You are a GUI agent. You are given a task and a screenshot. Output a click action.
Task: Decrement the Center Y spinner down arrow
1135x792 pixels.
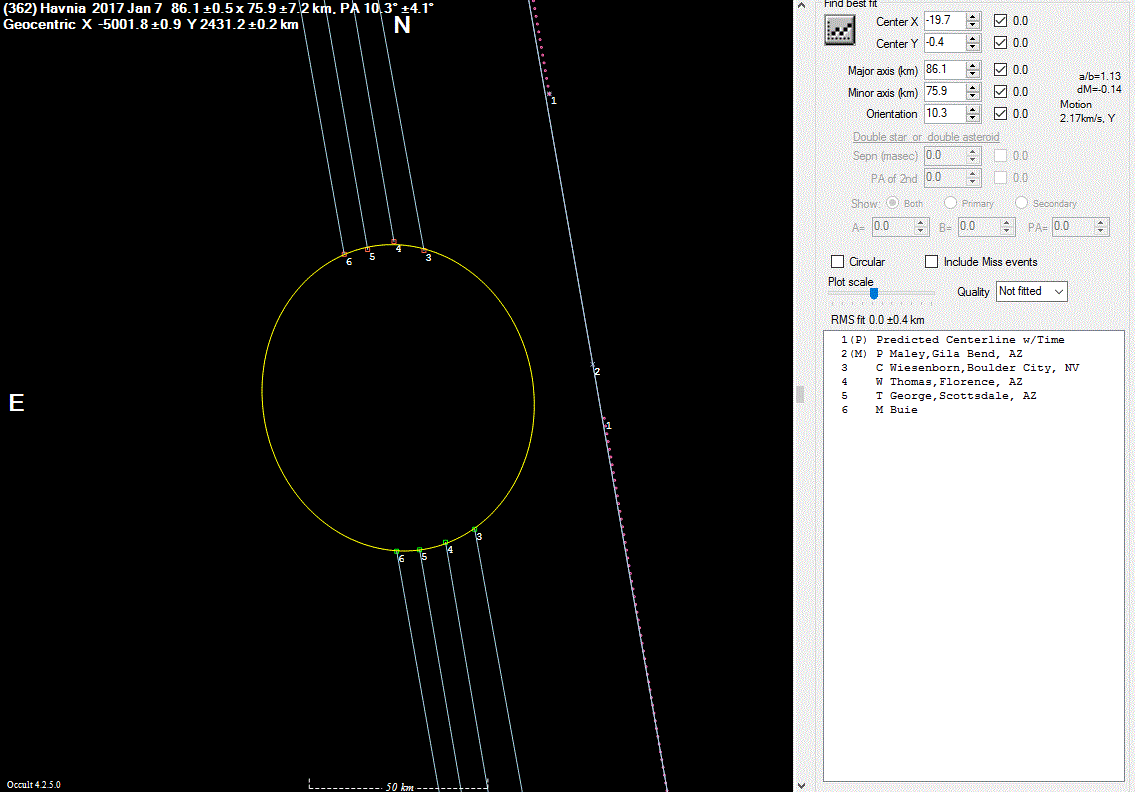click(x=972, y=47)
